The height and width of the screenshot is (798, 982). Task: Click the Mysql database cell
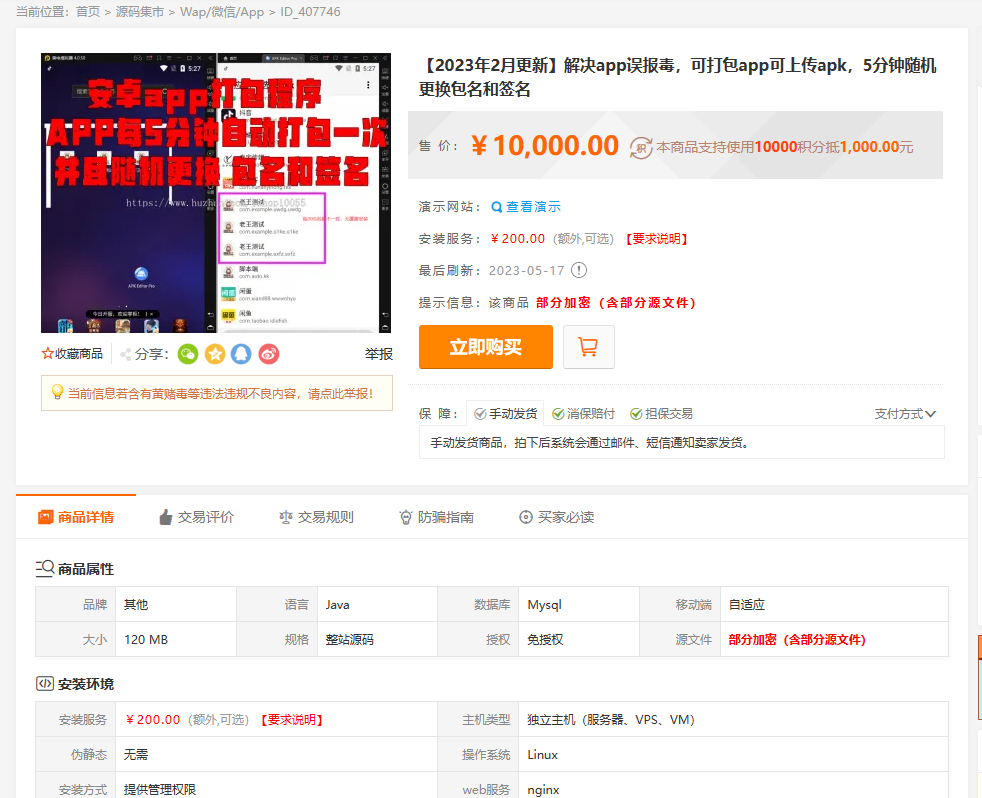coord(579,604)
